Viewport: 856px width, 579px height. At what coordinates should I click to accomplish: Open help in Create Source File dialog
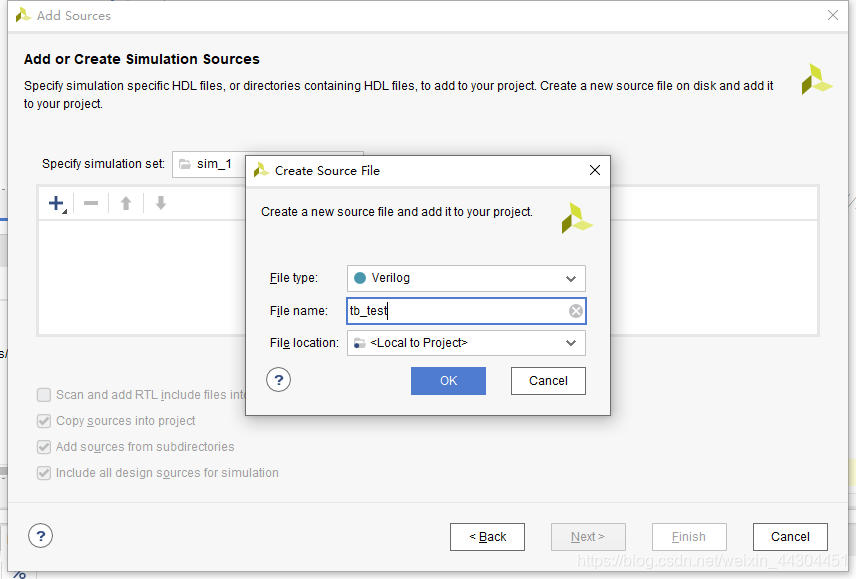click(x=278, y=380)
